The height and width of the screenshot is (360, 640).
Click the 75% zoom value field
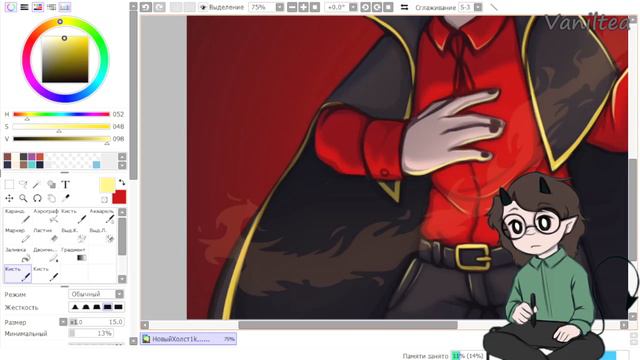pyautogui.click(x=262, y=7)
